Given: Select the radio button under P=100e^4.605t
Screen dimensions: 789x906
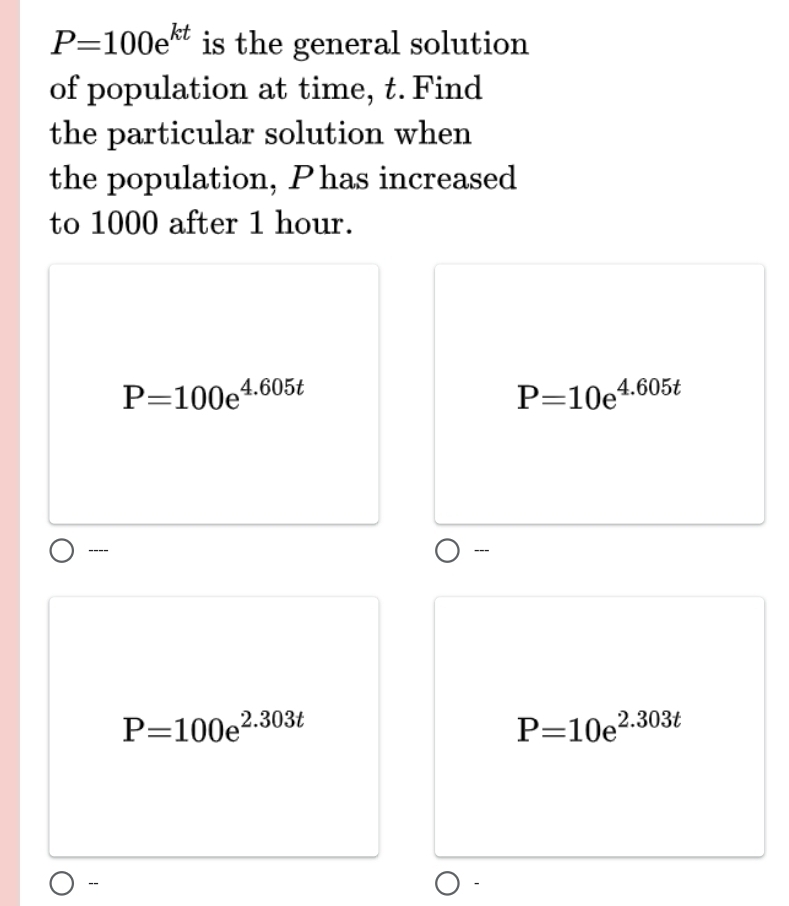Looking at the screenshot, I should tap(62, 550).
